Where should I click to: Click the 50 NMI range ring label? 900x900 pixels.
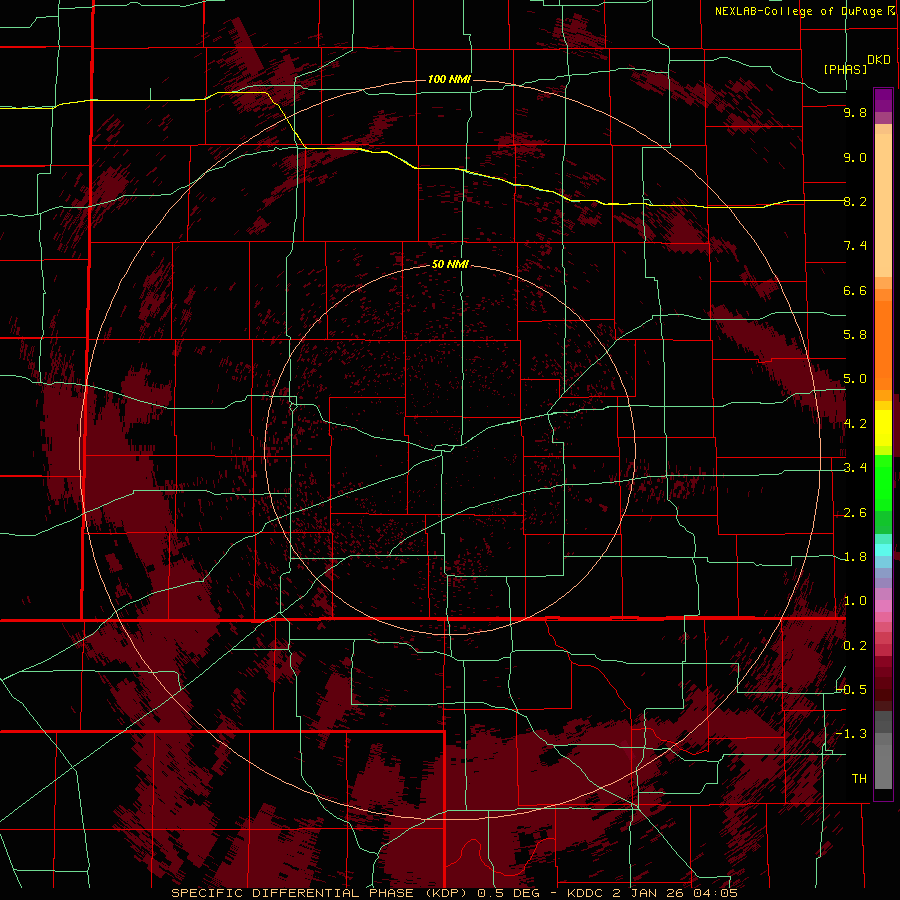pos(450,264)
